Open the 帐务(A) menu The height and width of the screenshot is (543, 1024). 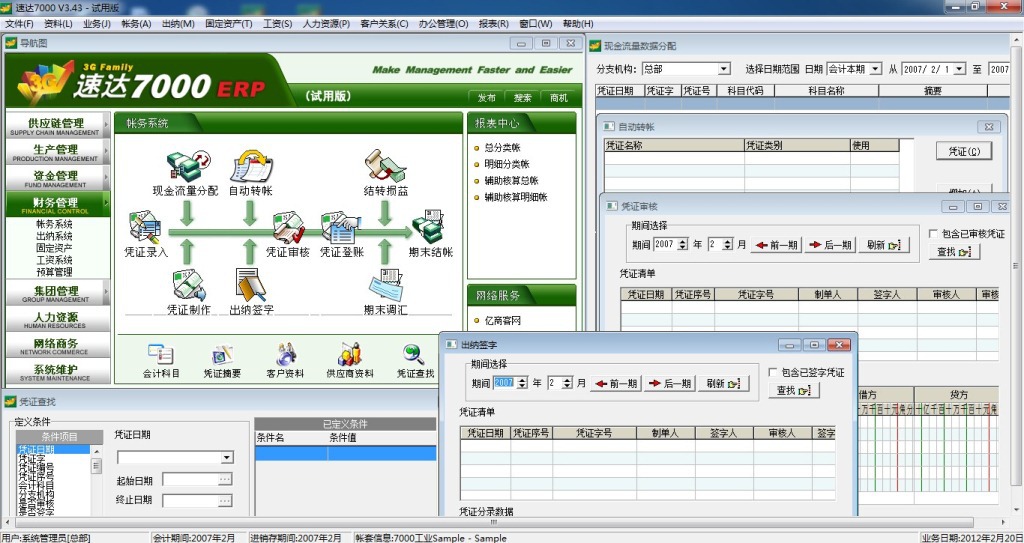136,24
